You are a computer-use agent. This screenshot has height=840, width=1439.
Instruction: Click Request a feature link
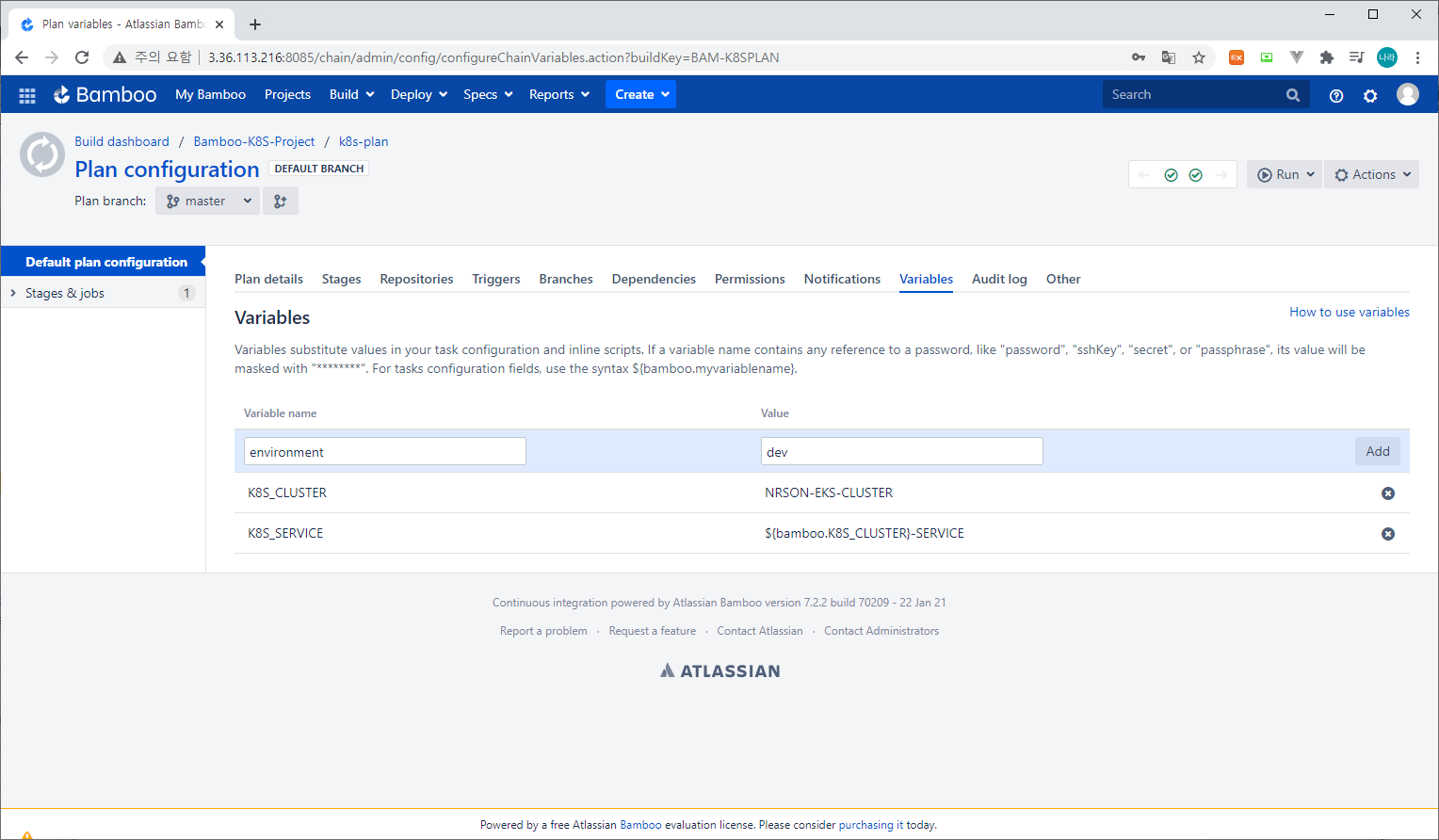(x=653, y=631)
